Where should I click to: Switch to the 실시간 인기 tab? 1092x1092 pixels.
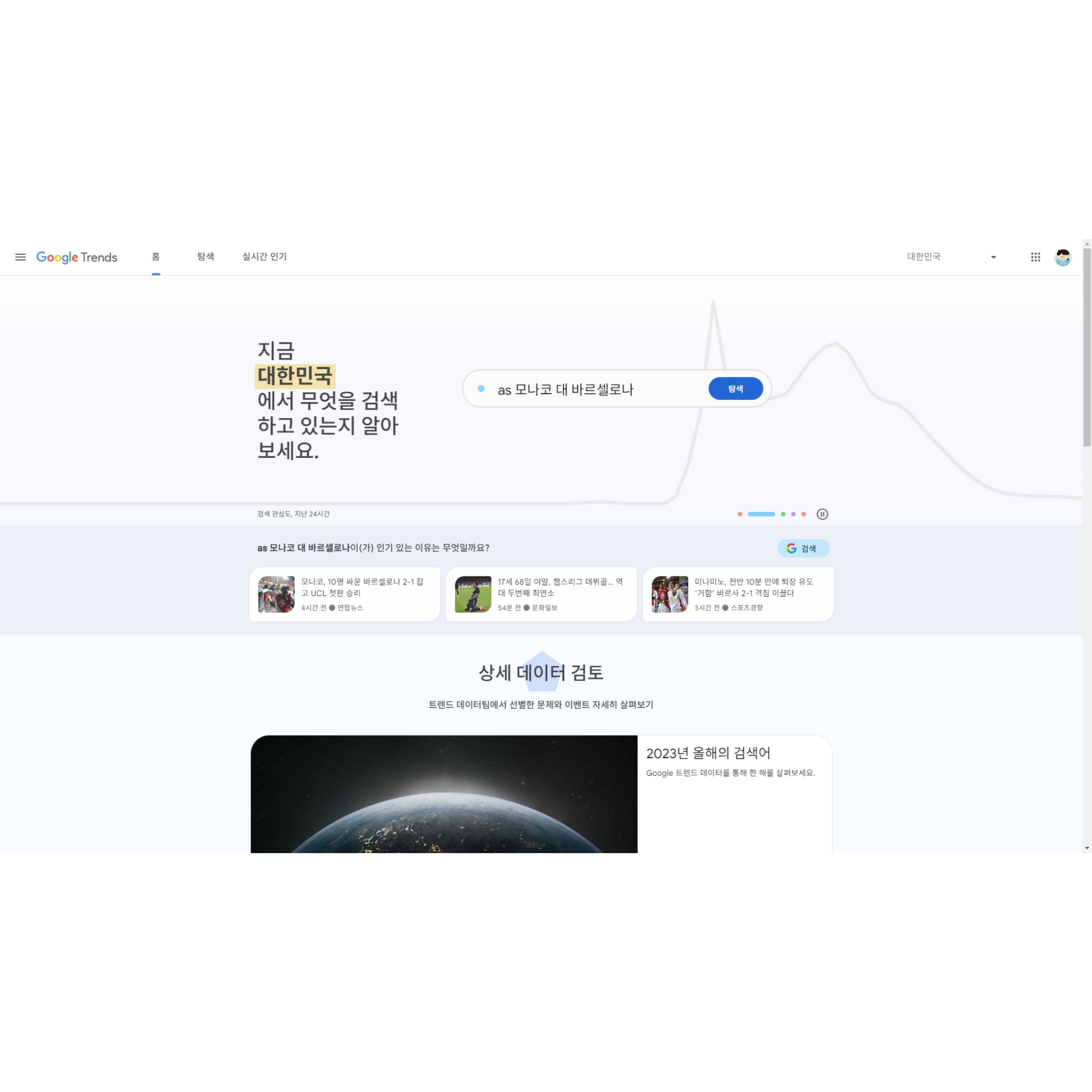(x=264, y=256)
